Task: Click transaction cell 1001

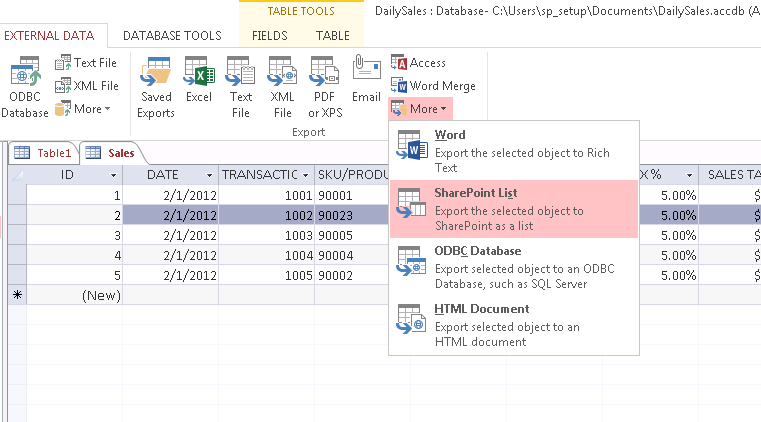Action: click(x=266, y=195)
